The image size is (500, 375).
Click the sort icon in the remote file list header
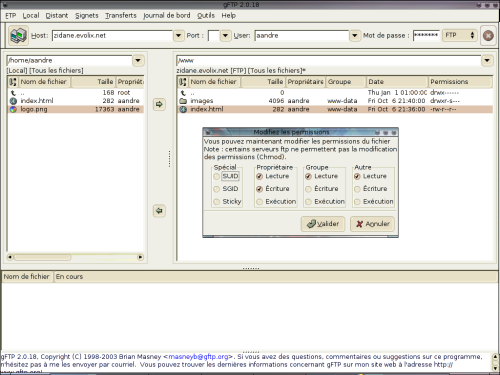tap(183, 82)
